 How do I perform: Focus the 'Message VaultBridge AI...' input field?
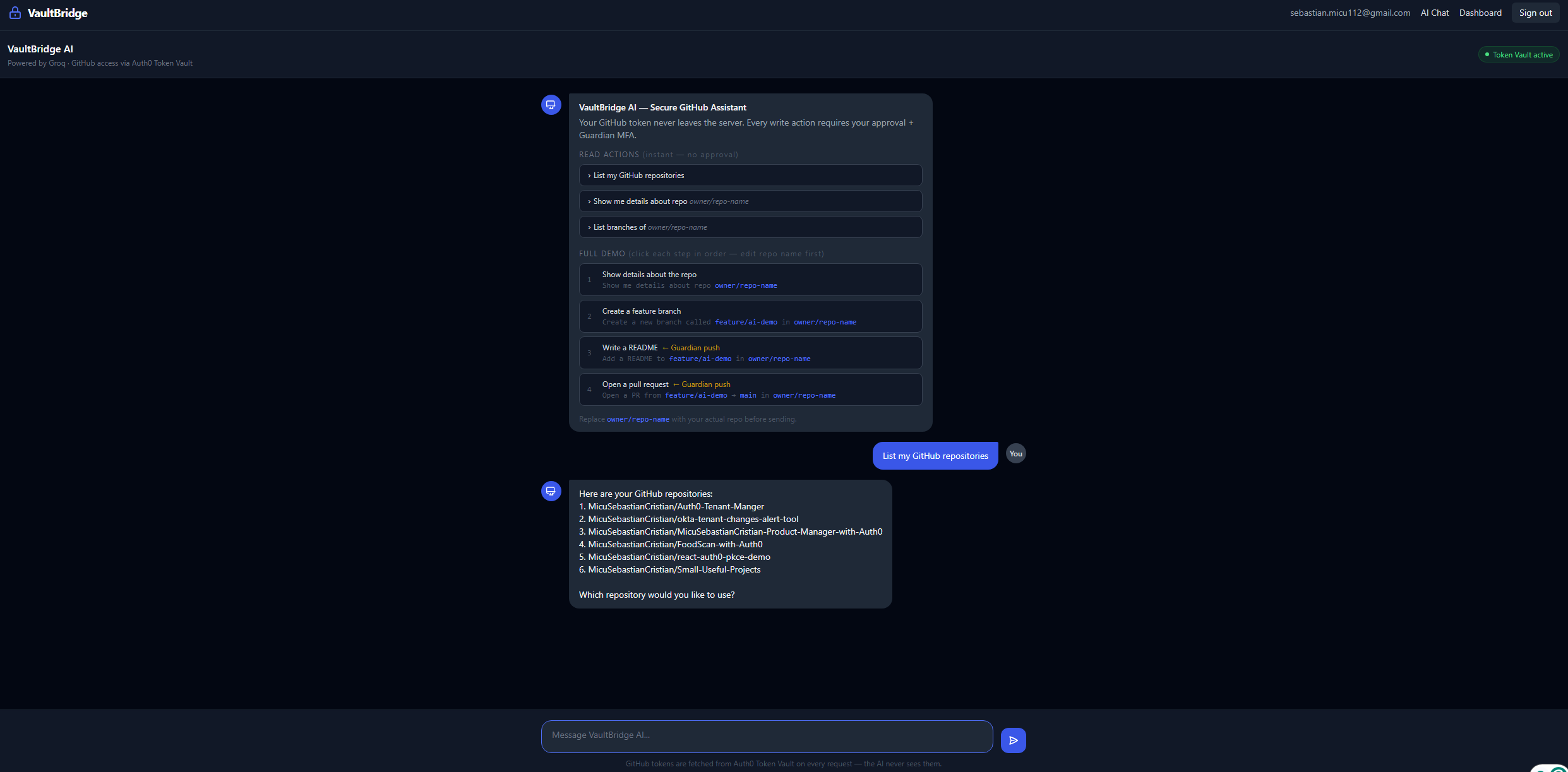[766, 736]
